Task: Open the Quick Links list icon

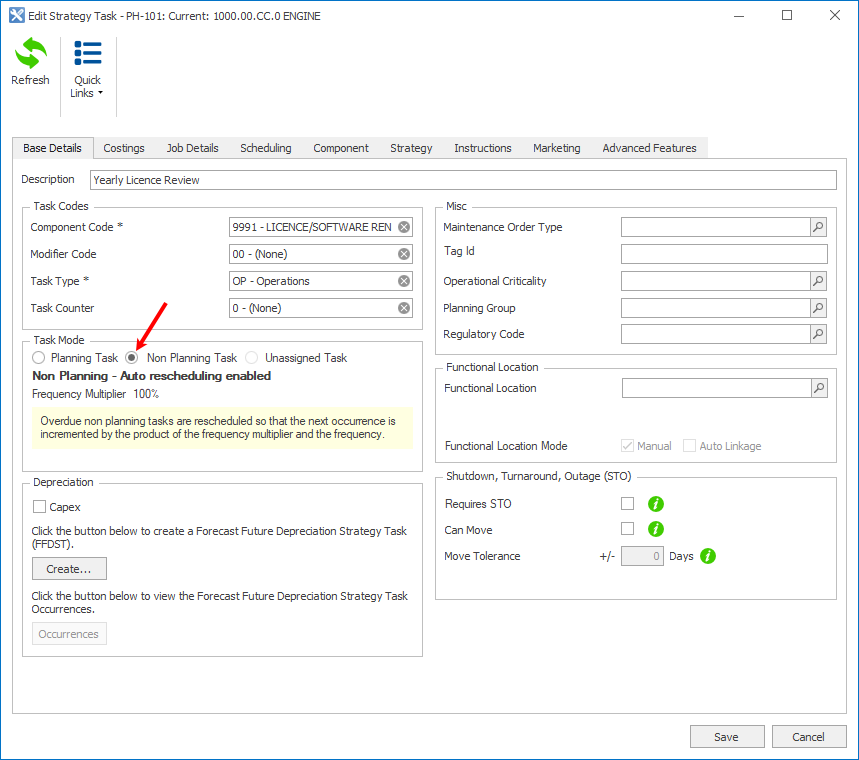Action: coord(88,53)
